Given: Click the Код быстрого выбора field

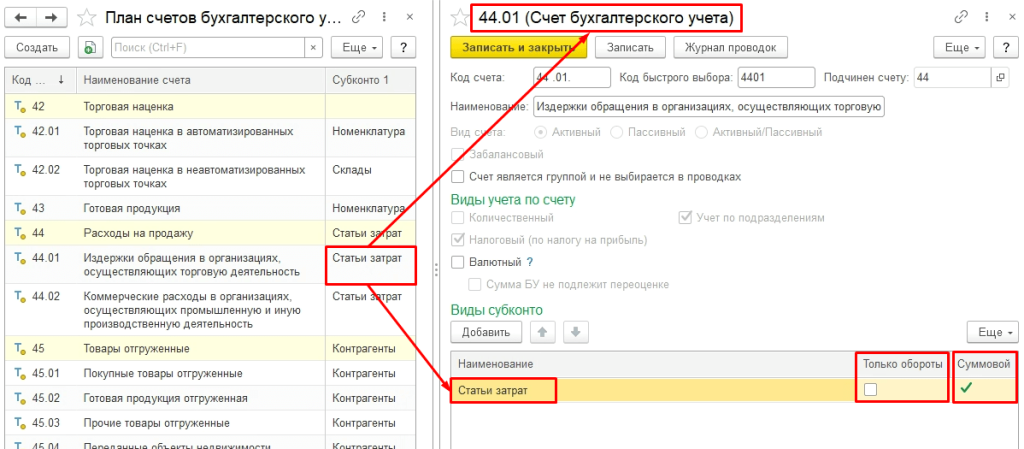Looking at the screenshot, I should (776, 77).
